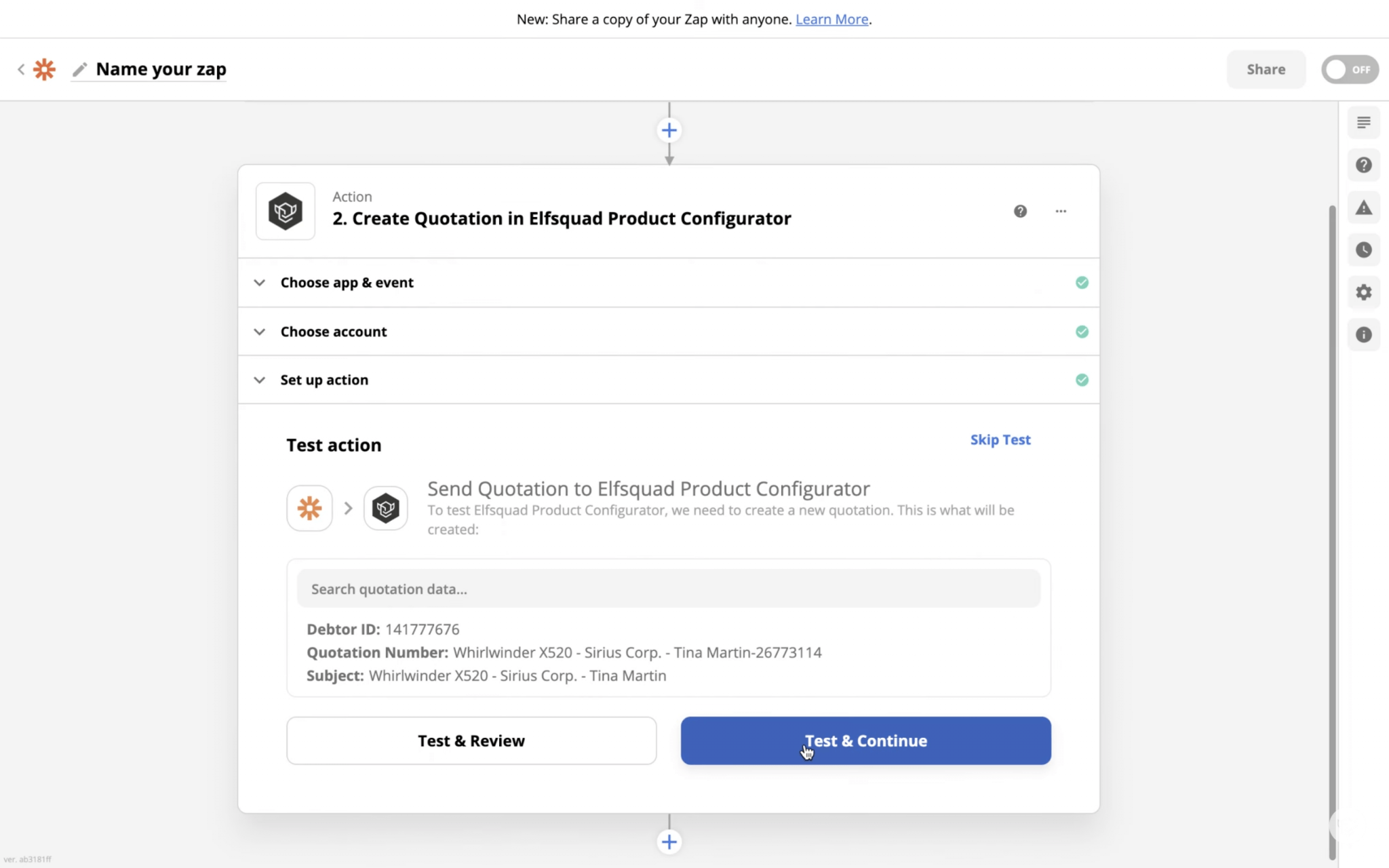Click green checkmark on Choose account

(x=1082, y=332)
